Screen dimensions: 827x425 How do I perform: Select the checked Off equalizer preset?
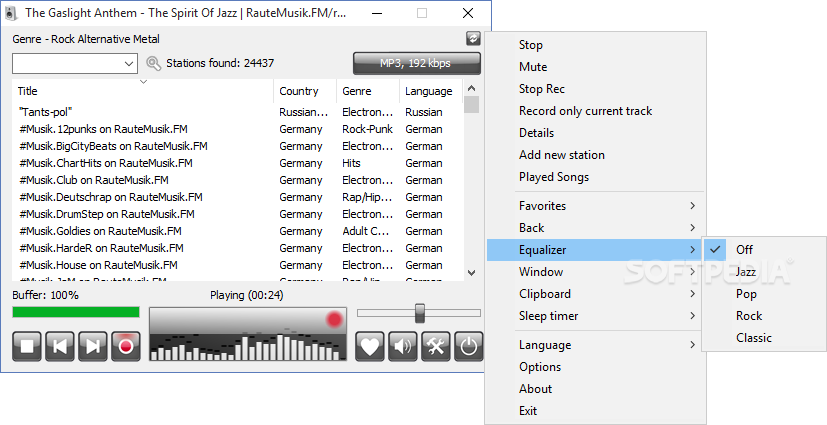click(764, 249)
